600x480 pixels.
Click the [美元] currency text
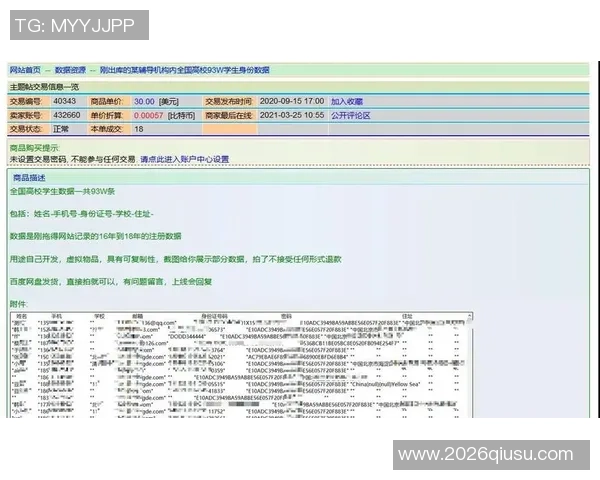(x=169, y=101)
